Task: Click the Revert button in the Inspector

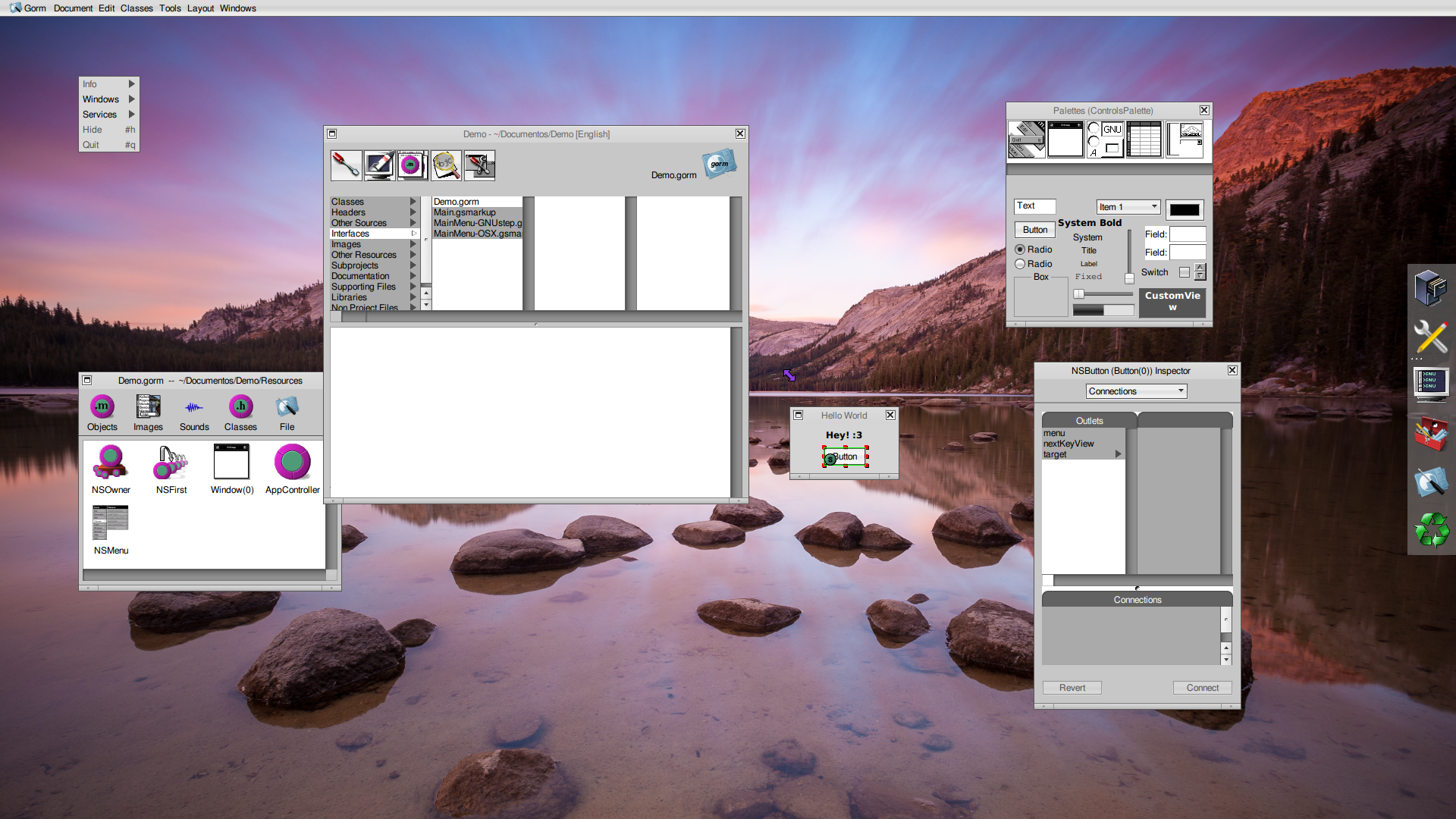Action: (x=1072, y=687)
